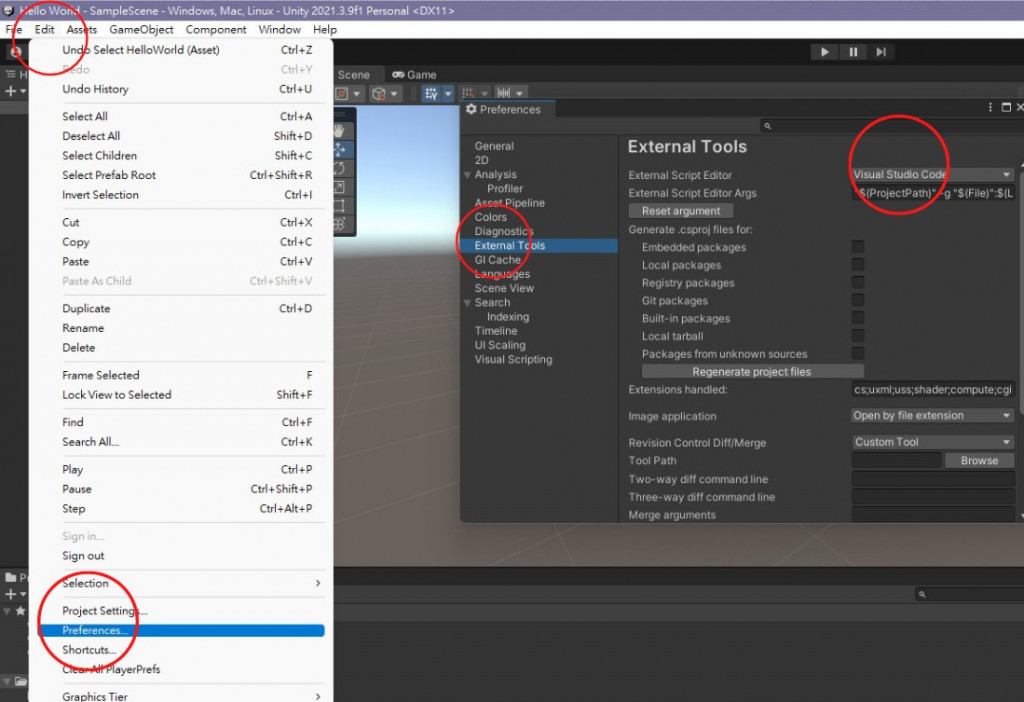Open the Edit menu
1024x702 pixels.
[44, 29]
